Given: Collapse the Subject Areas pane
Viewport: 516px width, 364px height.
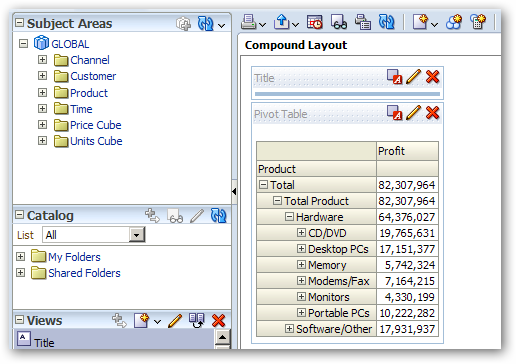Looking at the screenshot, I should [x=20, y=23].
